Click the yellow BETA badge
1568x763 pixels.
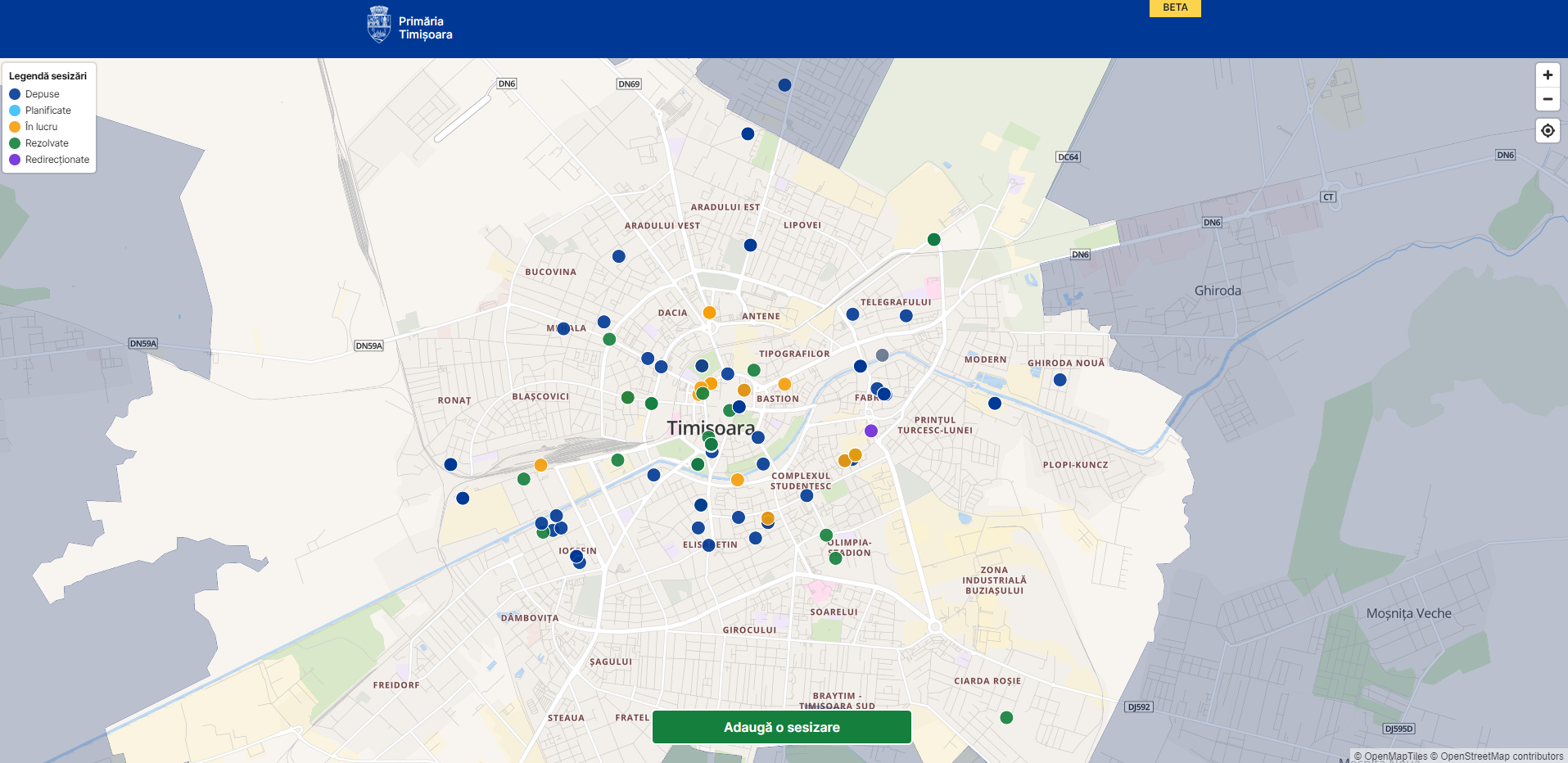point(1174,7)
